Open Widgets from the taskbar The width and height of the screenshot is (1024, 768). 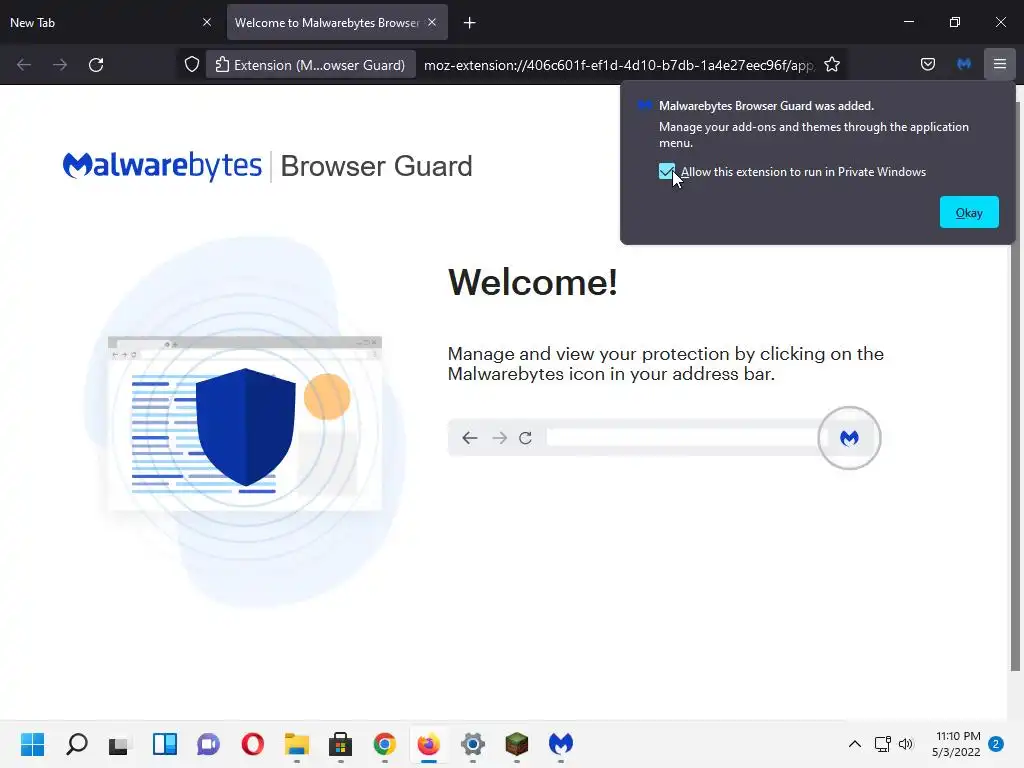tap(165, 744)
